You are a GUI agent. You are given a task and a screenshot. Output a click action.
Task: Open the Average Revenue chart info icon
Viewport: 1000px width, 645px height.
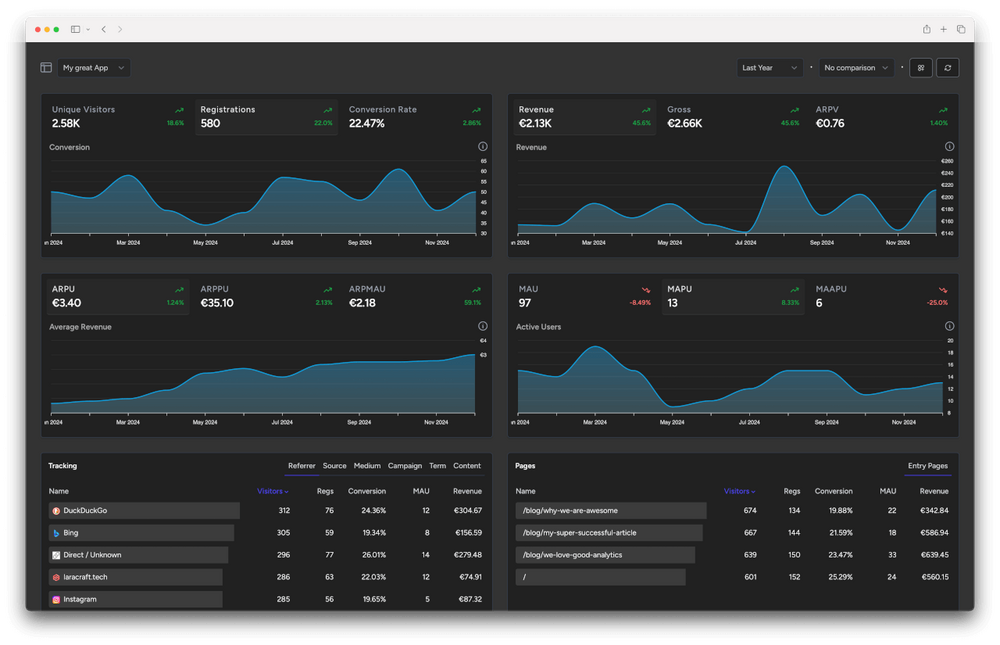click(x=483, y=326)
